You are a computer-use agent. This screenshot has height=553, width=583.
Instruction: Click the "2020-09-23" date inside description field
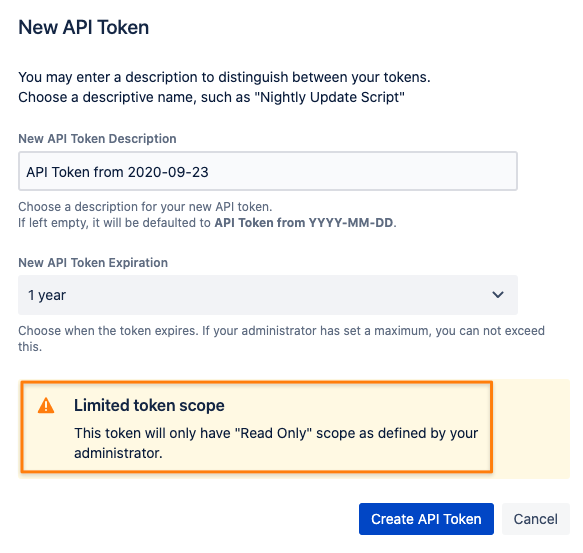click(168, 172)
